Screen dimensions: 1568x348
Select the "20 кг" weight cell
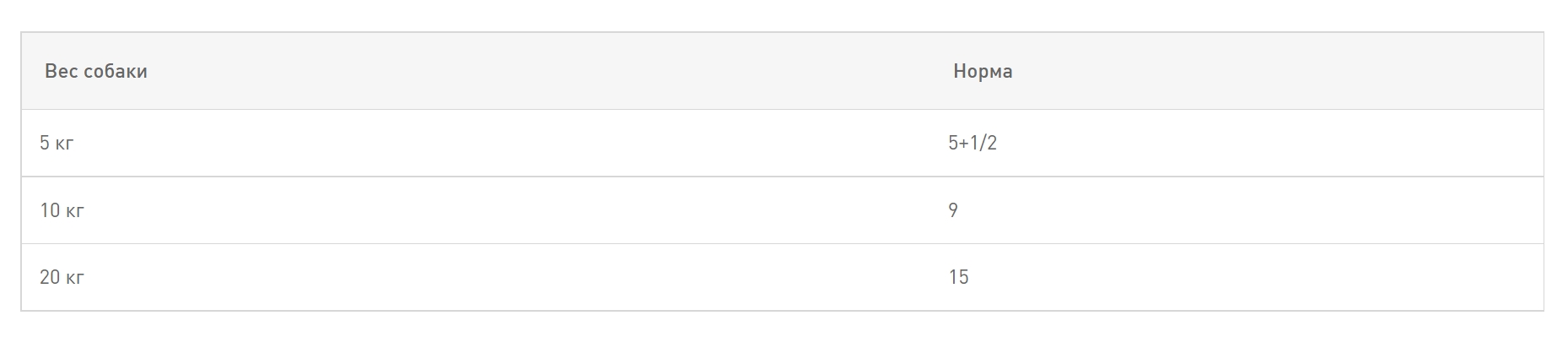pyautogui.click(x=62, y=278)
